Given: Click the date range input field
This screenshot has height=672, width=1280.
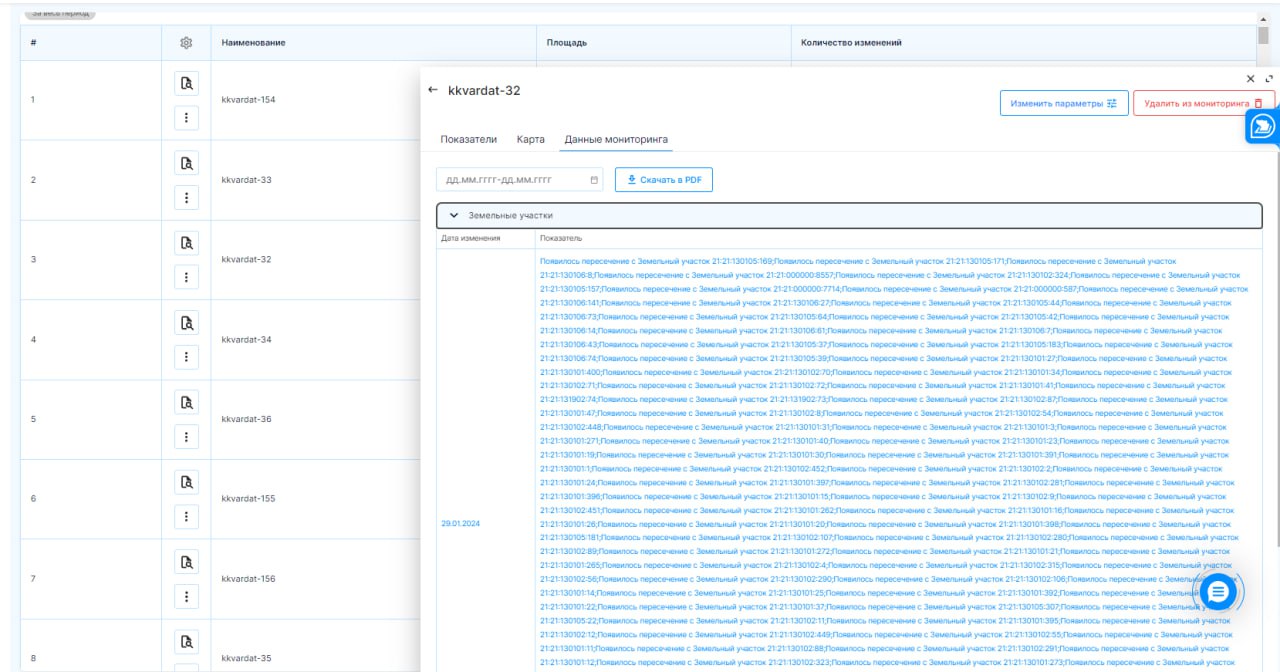Looking at the screenshot, I should click(x=510, y=180).
